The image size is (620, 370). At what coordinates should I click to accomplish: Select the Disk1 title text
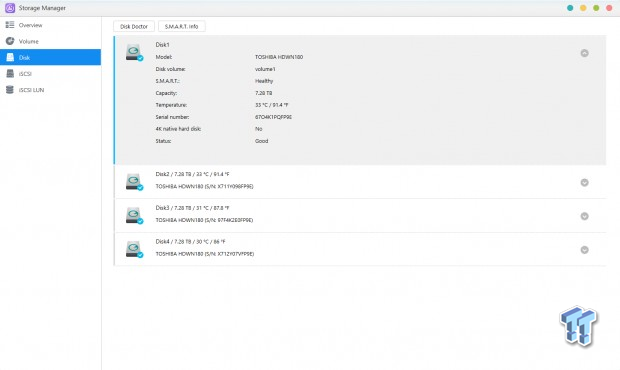pos(162,45)
